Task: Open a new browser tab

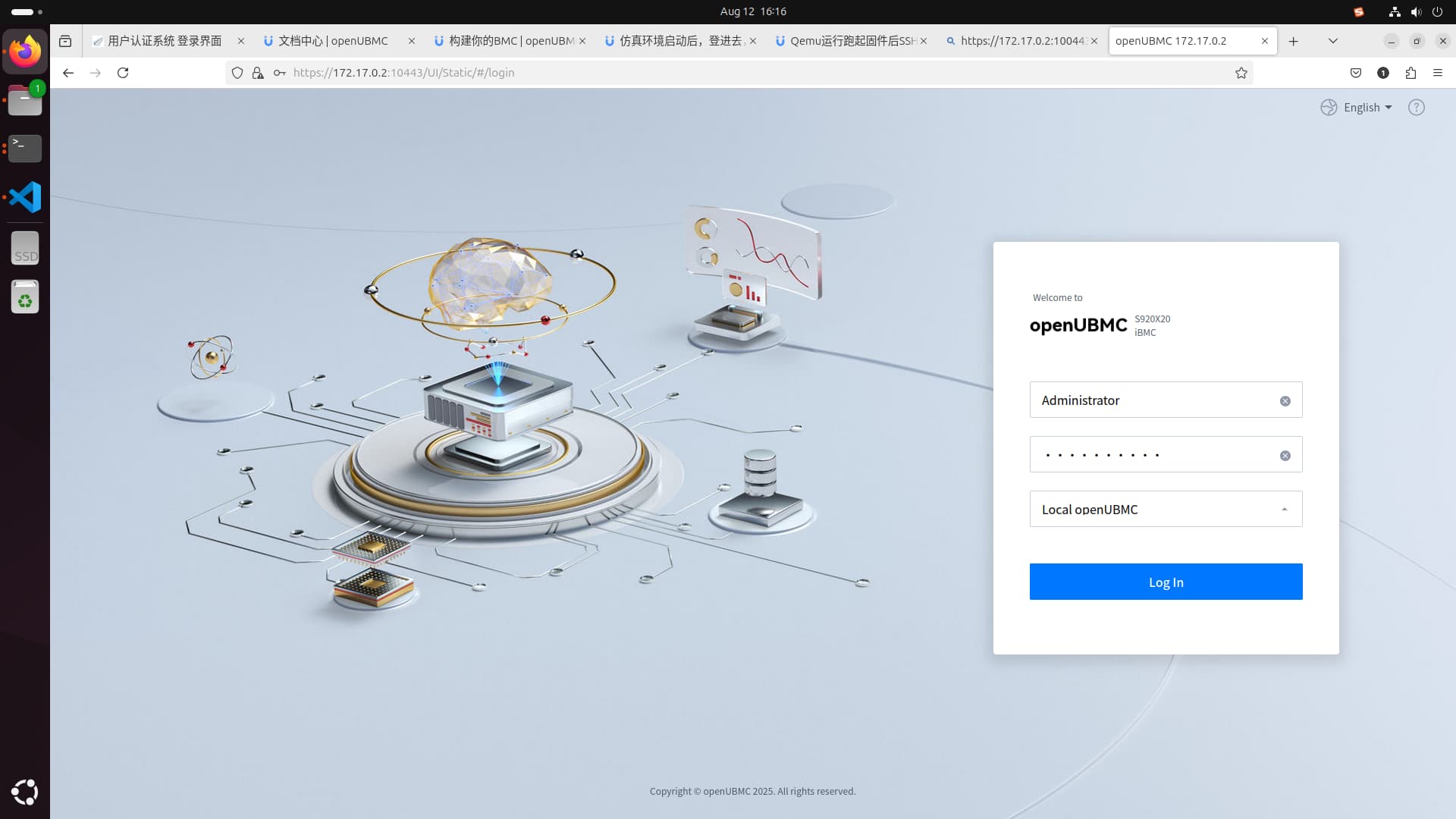Action: click(1294, 41)
